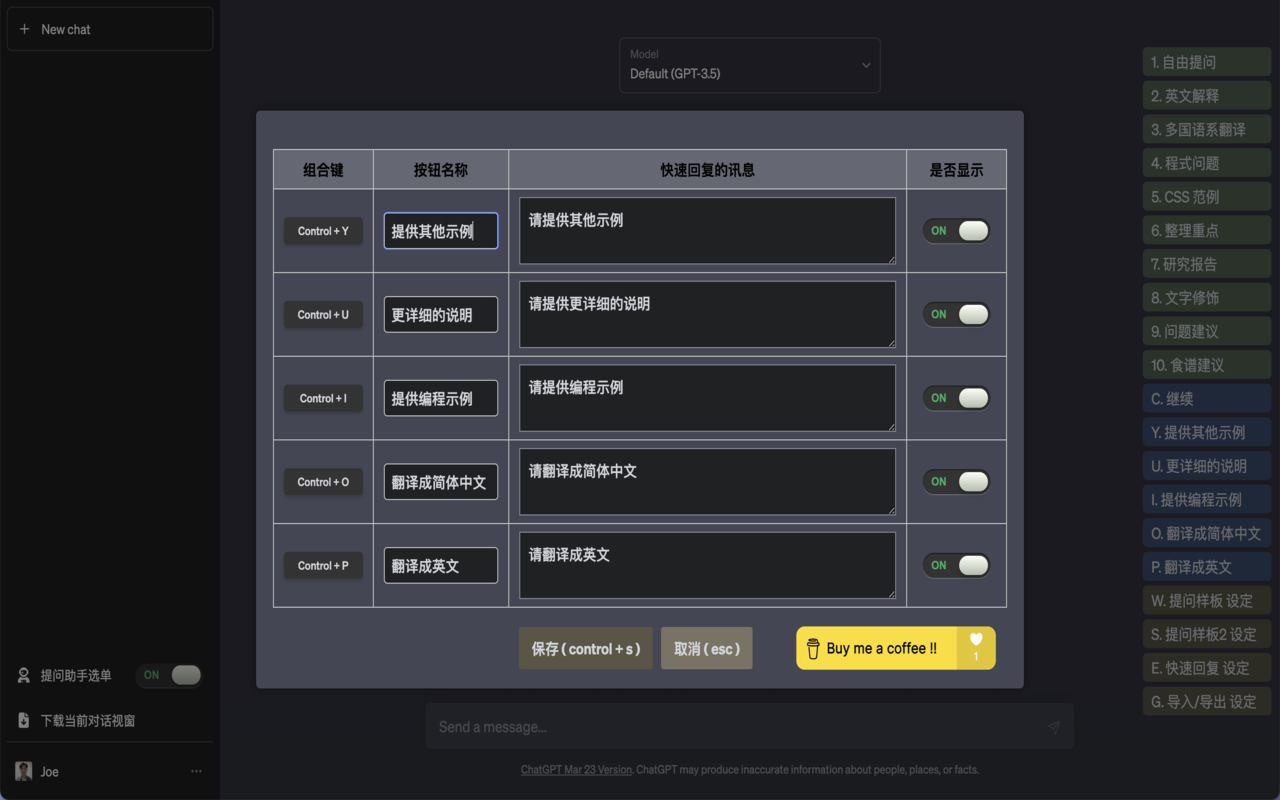The image size is (1280, 800).
Task: Click the 取消 ( esc ) button
Action: point(706,647)
